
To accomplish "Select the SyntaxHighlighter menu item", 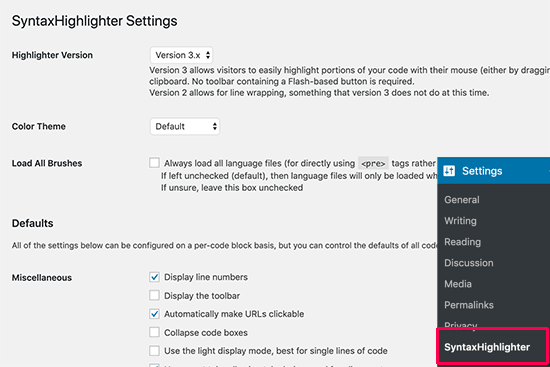I will pyautogui.click(x=487, y=347).
